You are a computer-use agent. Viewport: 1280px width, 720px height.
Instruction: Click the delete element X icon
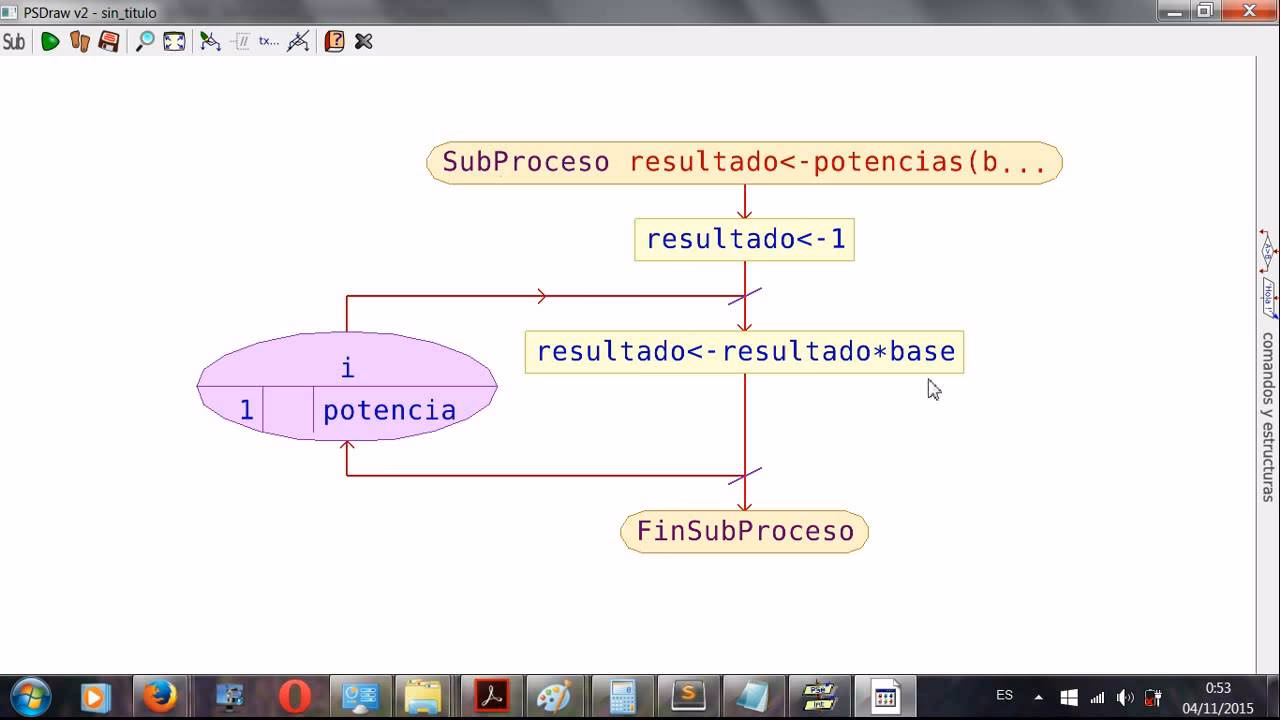pyautogui.click(x=362, y=42)
